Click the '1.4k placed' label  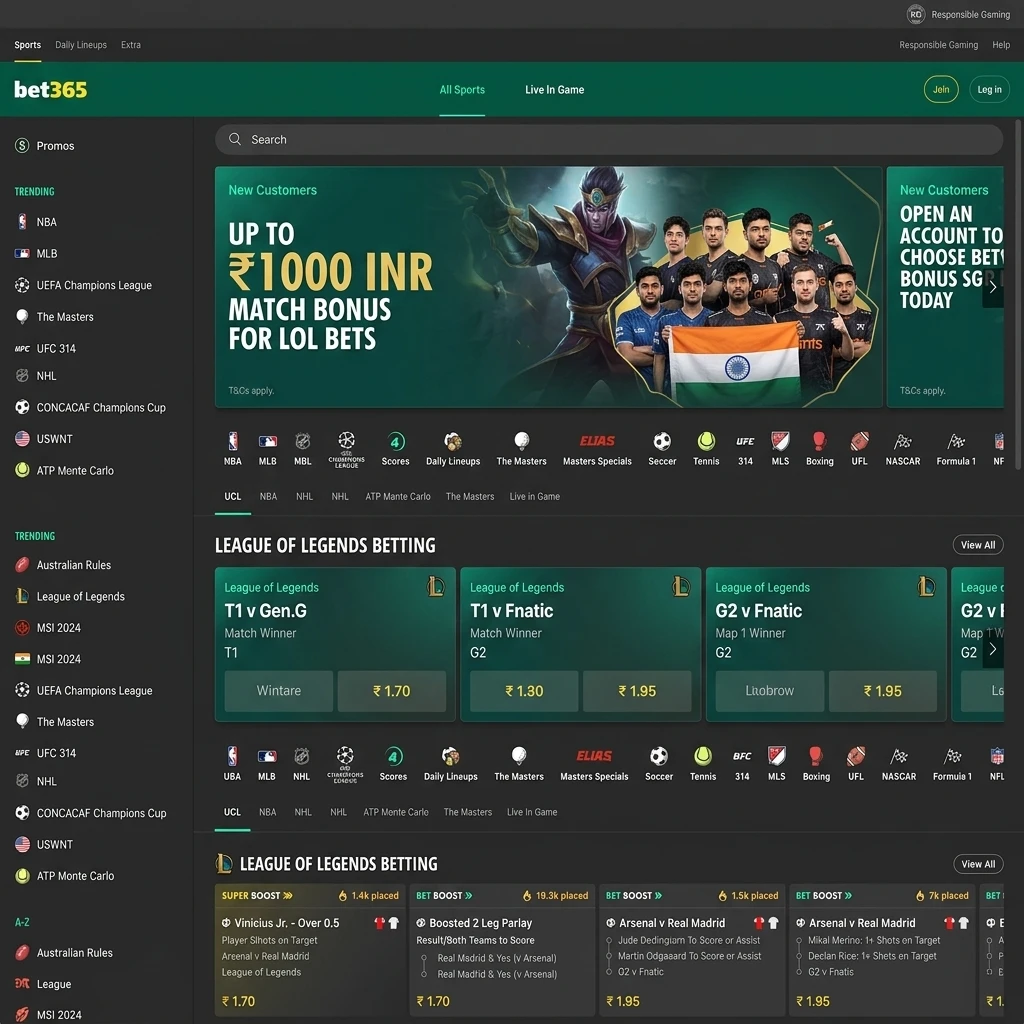point(375,895)
